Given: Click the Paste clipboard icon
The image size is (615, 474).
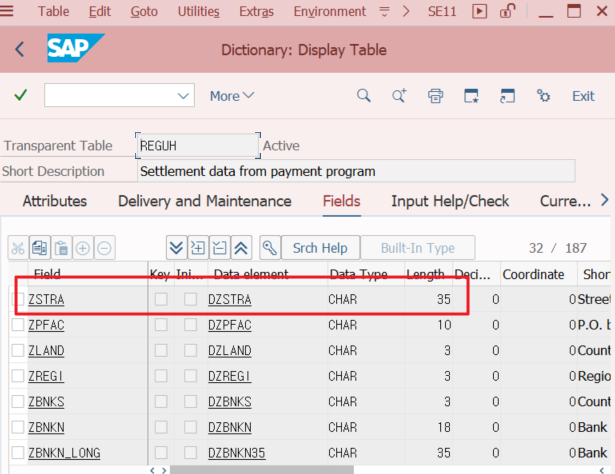Looking at the screenshot, I should pos(61,248).
